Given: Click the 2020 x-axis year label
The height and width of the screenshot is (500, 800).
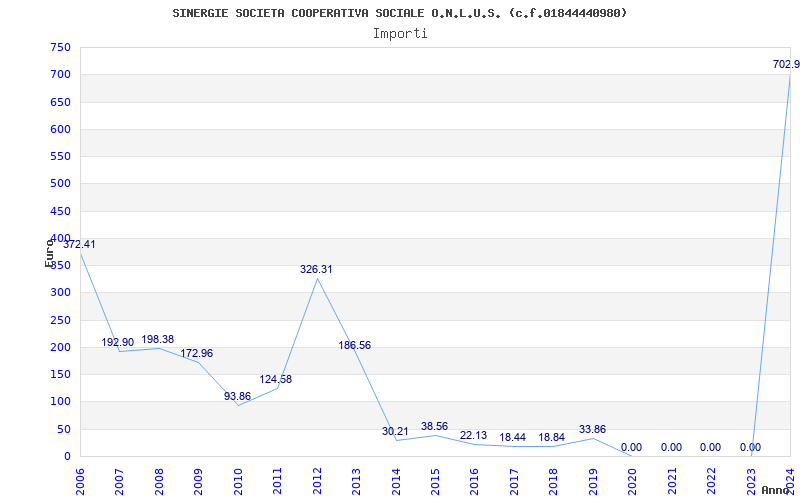Looking at the screenshot, I should point(632,481).
